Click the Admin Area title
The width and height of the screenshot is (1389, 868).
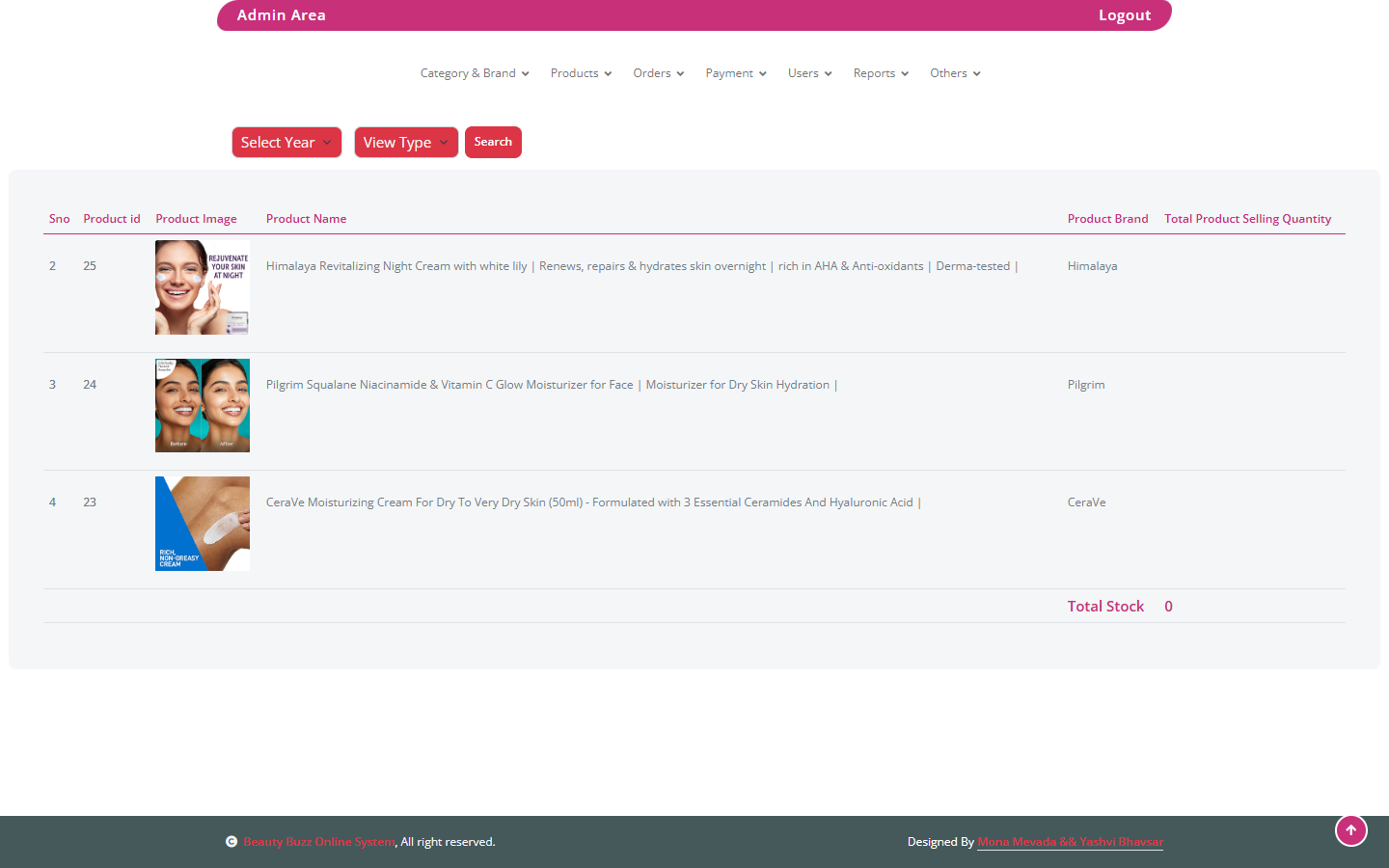(x=282, y=15)
